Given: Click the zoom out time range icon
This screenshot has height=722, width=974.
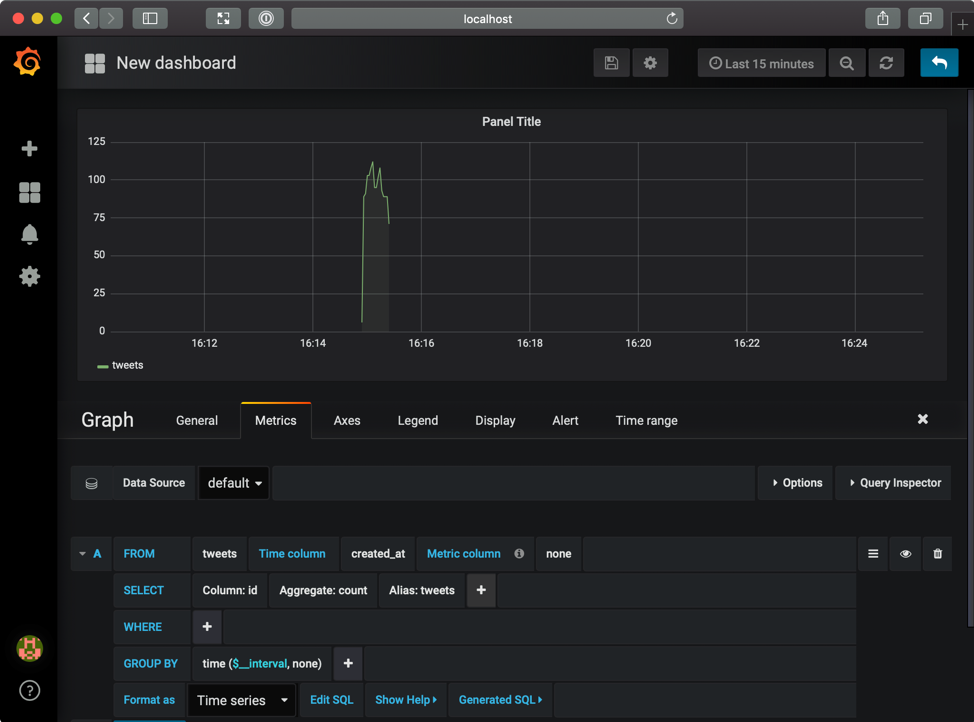Looking at the screenshot, I should (847, 63).
